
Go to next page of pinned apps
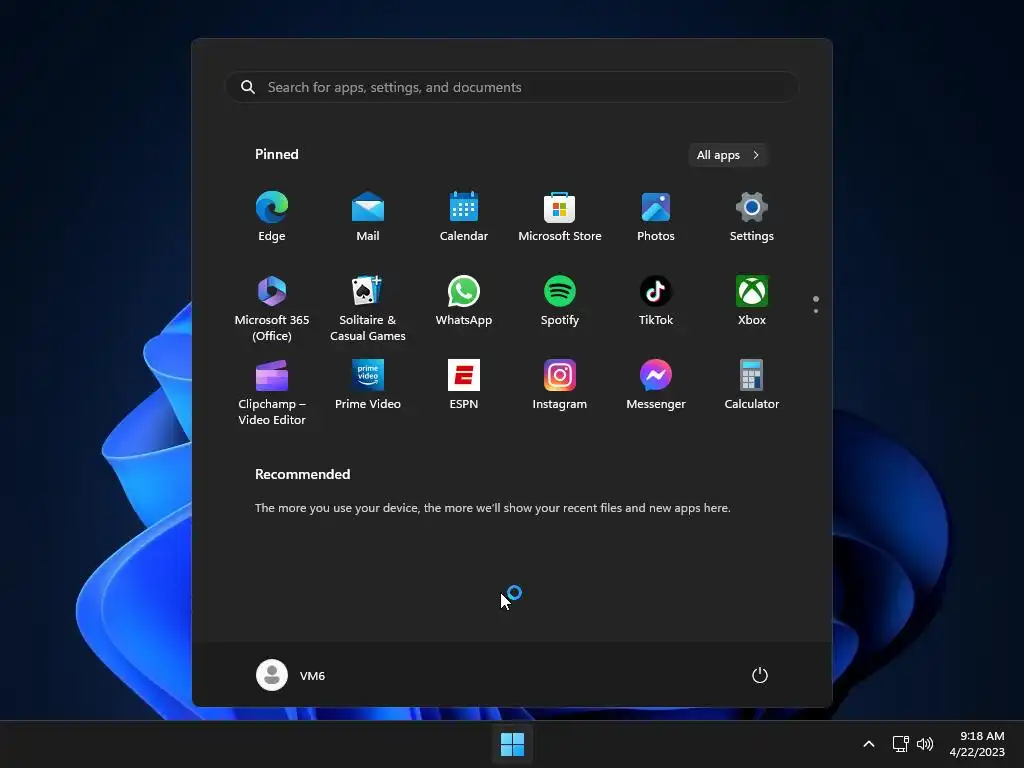pyautogui.click(x=816, y=311)
